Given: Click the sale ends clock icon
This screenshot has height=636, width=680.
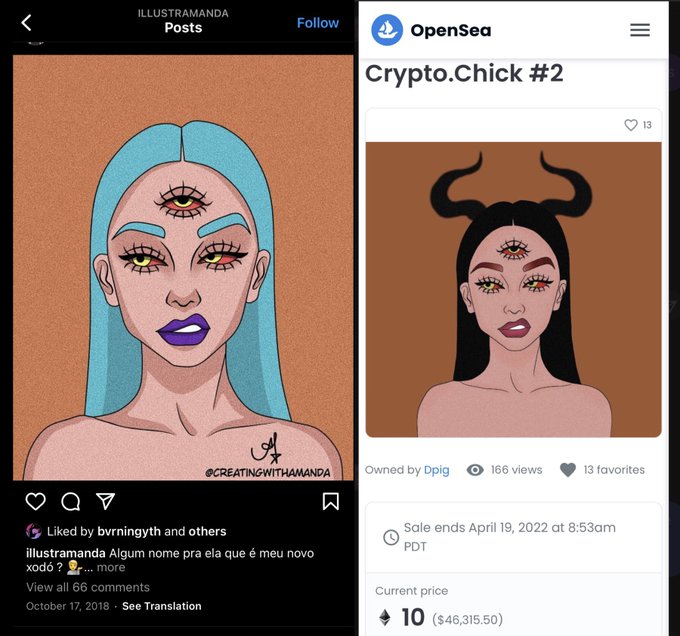Looking at the screenshot, I should (x=391, y=538).
